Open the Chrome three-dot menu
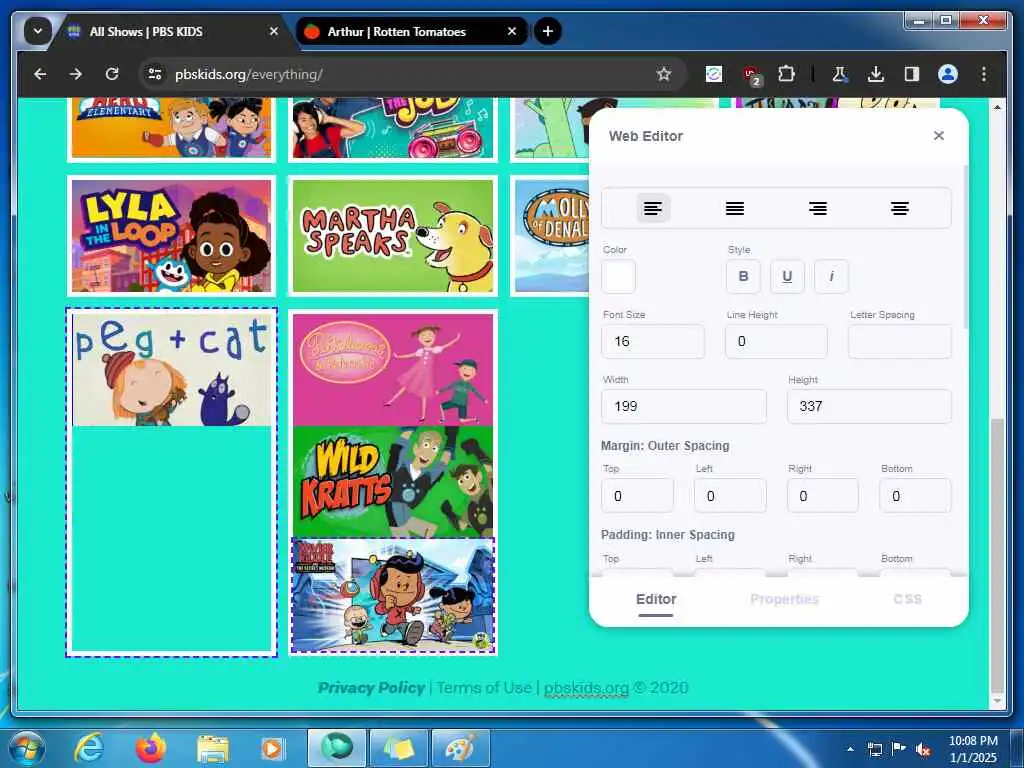This screenshot has width=1024, height=768. (984, 74)
